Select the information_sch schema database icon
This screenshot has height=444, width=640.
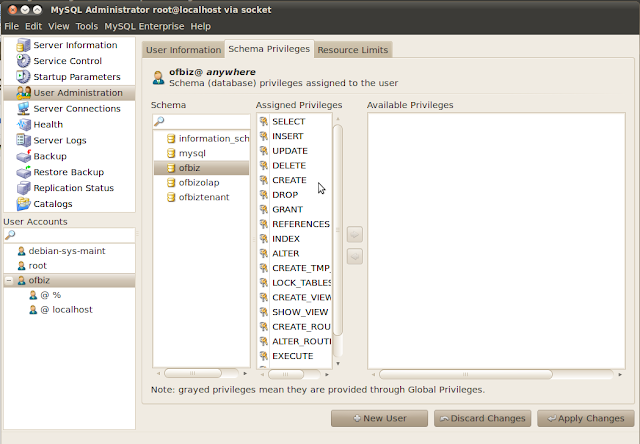pyautogui.click(x=171, y=139)
